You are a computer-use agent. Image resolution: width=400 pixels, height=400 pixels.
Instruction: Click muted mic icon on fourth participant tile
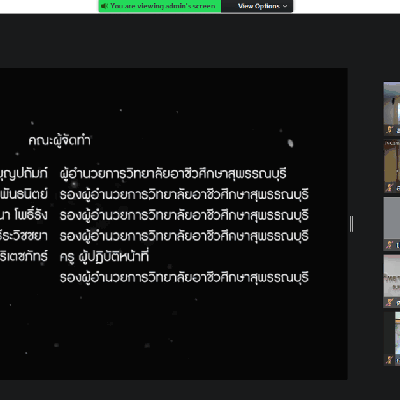(x=389, y=302)
